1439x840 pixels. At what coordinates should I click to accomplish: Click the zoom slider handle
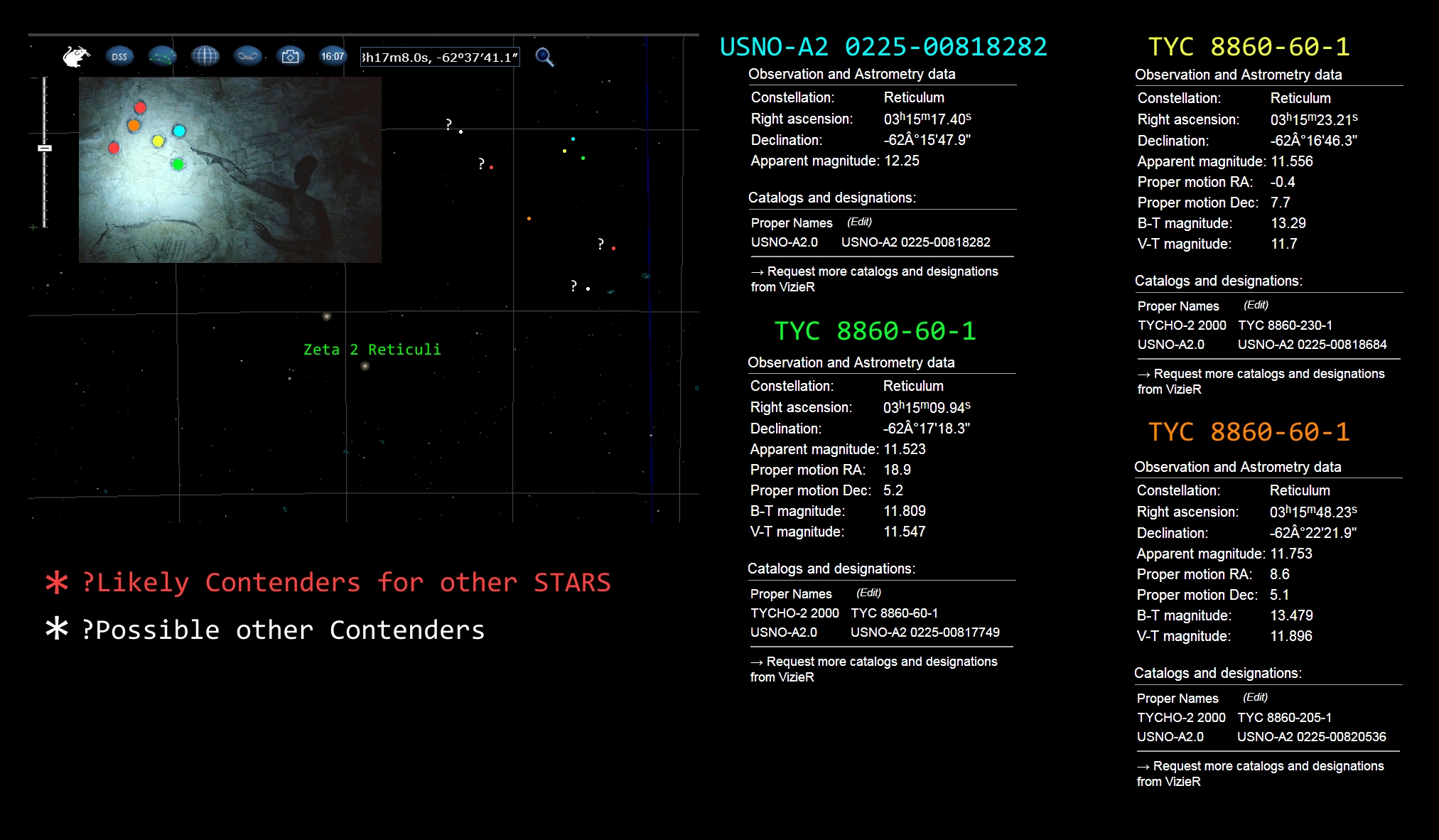pyautogui.click(x=45, y=148)
